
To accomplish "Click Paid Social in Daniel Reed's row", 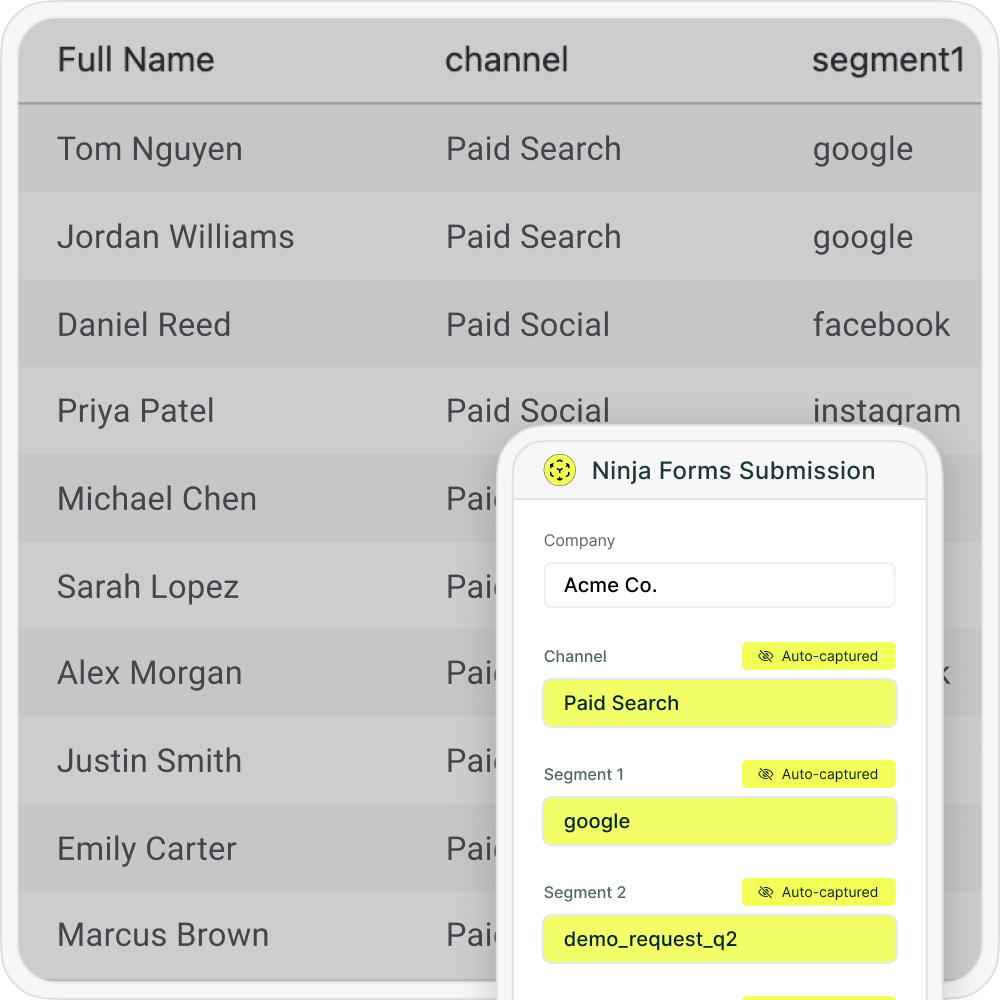I will pyautogui.click(x=527, y=324).
